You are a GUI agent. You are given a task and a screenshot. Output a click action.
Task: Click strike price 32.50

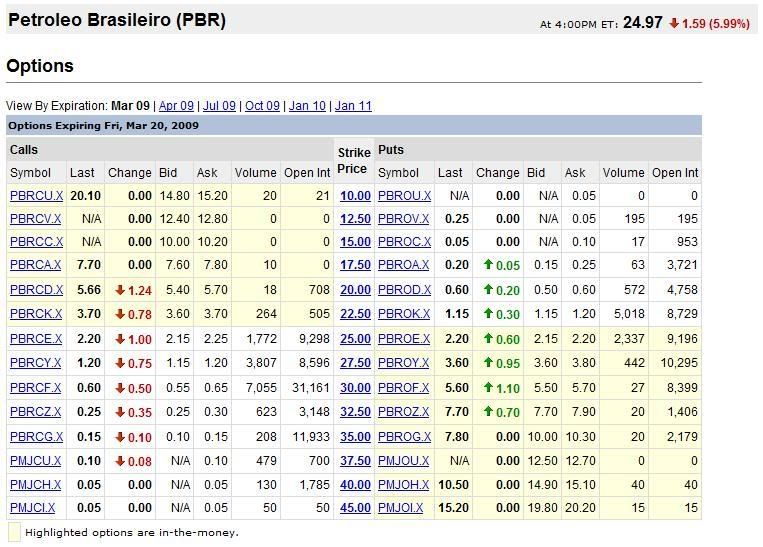click(x=355, y=412)
